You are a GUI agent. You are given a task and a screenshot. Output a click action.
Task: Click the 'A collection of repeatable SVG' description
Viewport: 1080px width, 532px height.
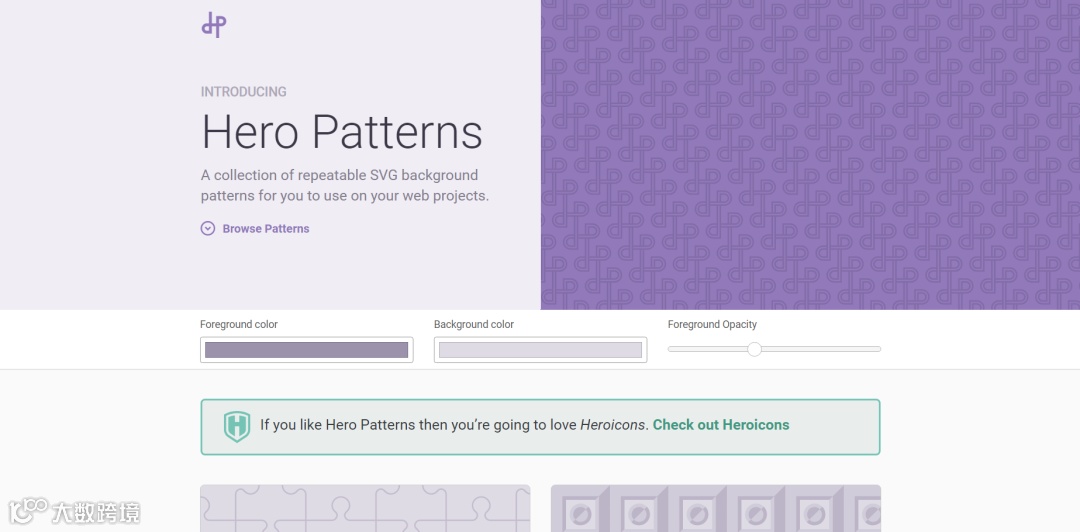(345, 185)
